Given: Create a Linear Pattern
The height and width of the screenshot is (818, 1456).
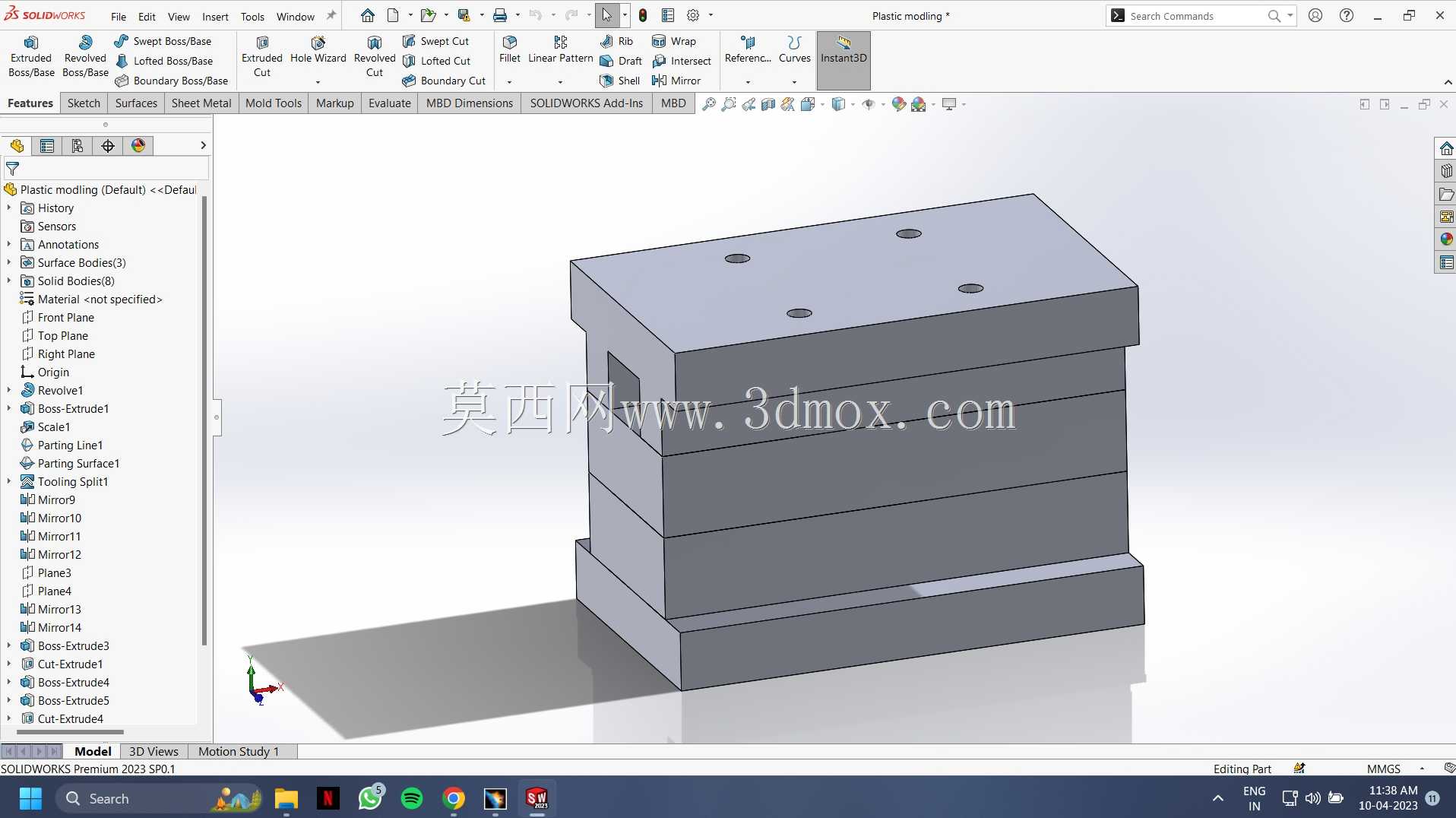Looking at the screenshot, I should (561, 50).
